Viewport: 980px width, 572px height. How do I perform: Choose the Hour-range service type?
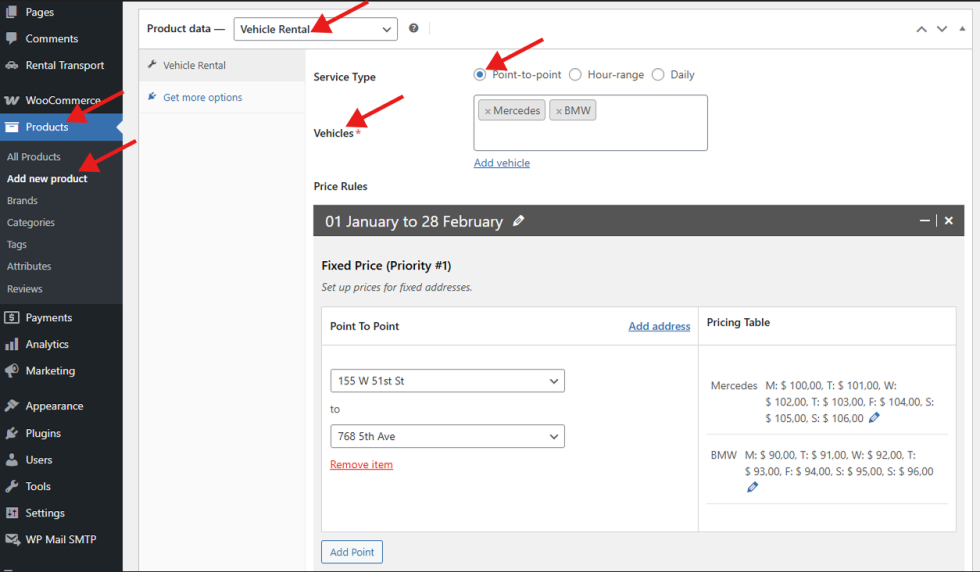point(575,74)
